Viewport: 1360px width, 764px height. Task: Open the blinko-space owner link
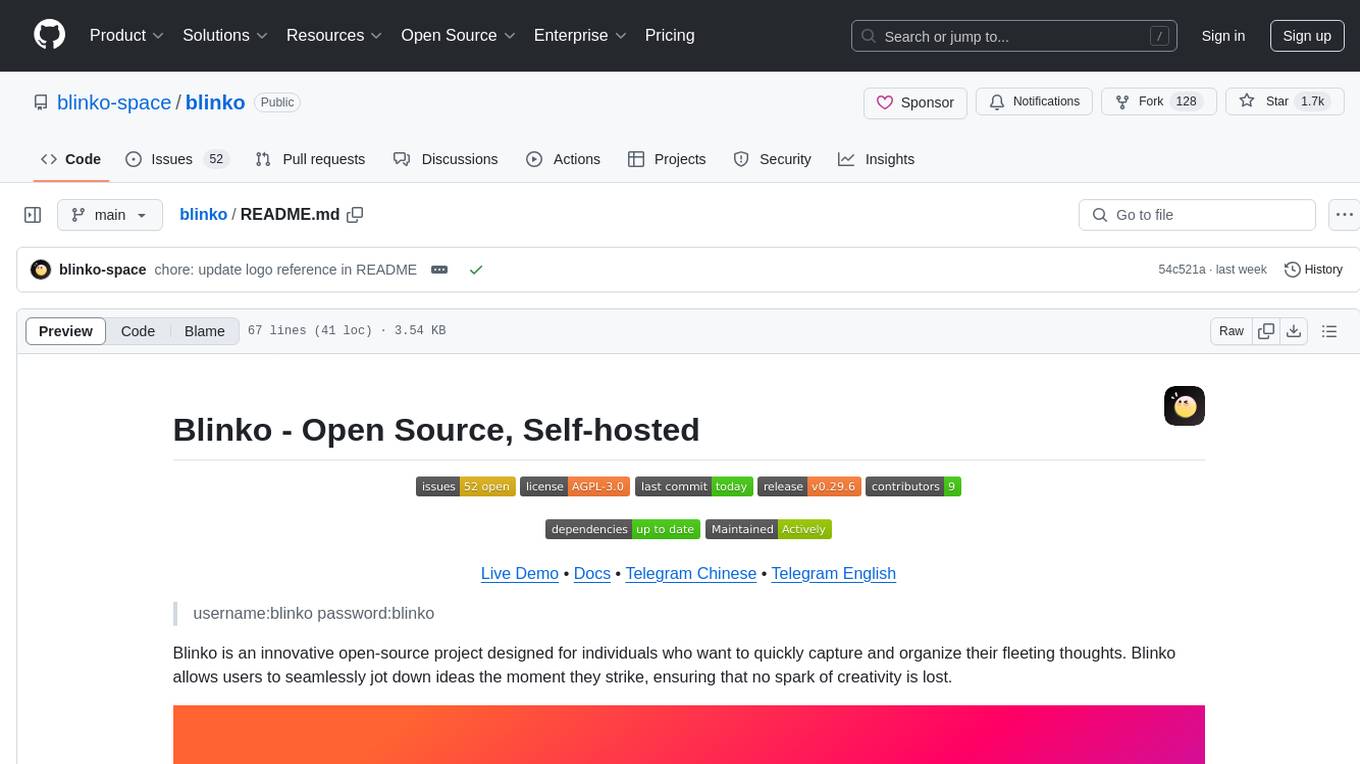(x=114, y=102)
